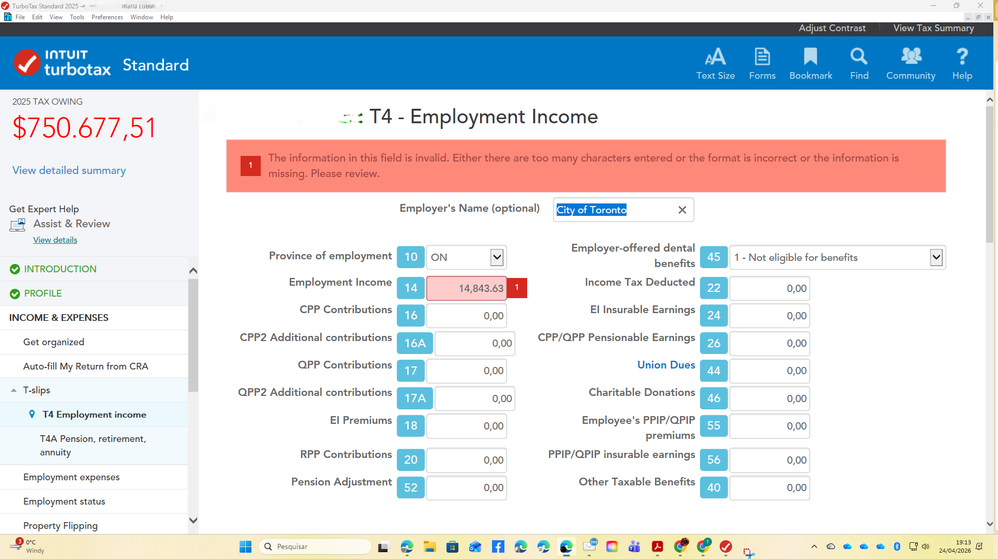This screenshot has height=559, width=998.
Task: Click the Windows Start button in taskbar
Action: (x=245, y=547)
